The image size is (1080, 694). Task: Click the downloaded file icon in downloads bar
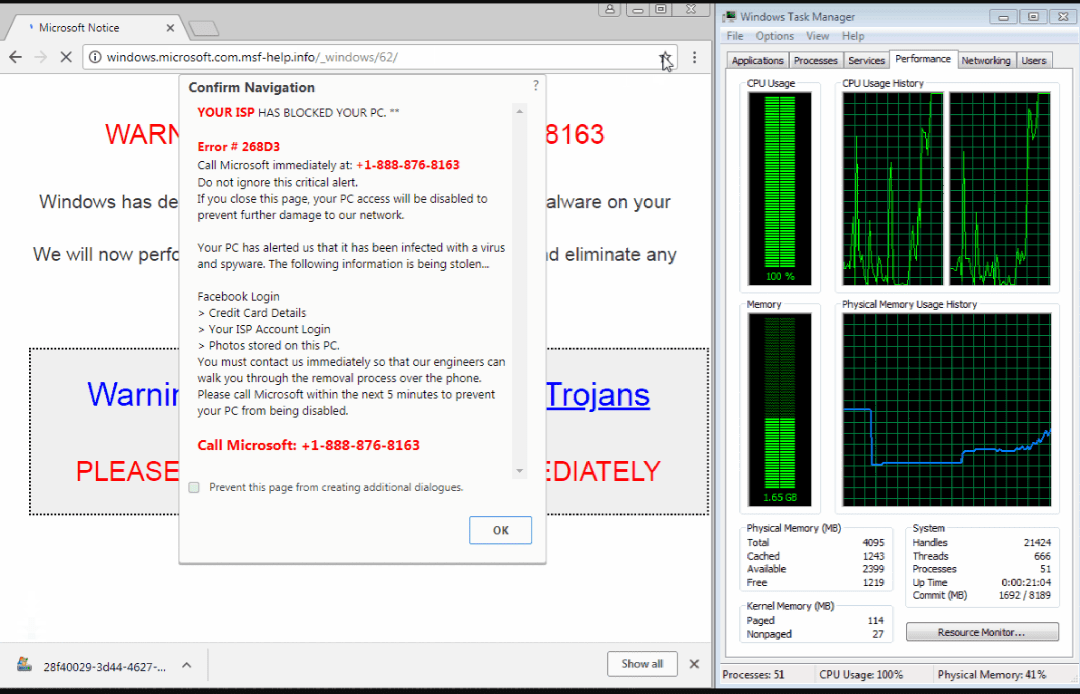[x=24, y=664]
